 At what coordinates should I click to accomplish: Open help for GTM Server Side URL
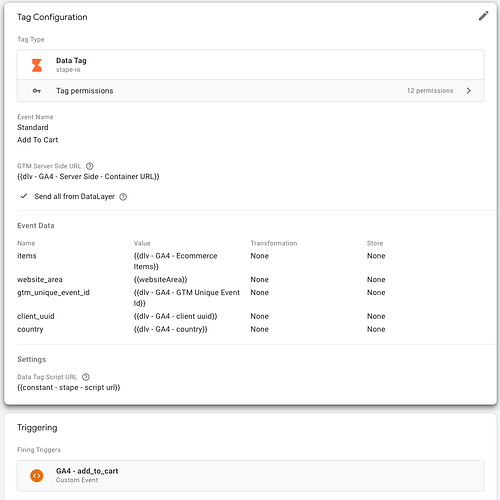90,166
